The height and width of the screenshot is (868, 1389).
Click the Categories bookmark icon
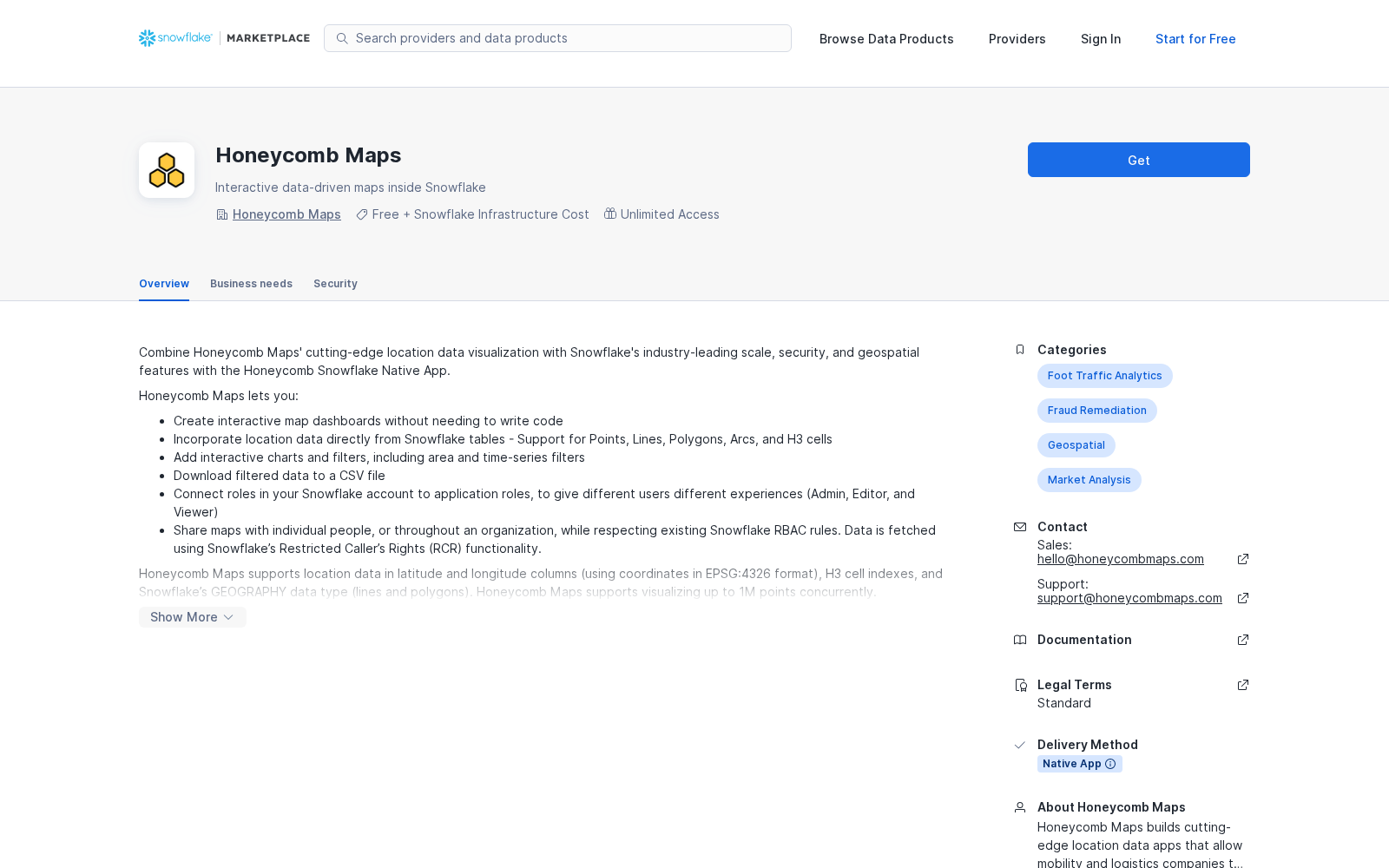(1020, 350)
